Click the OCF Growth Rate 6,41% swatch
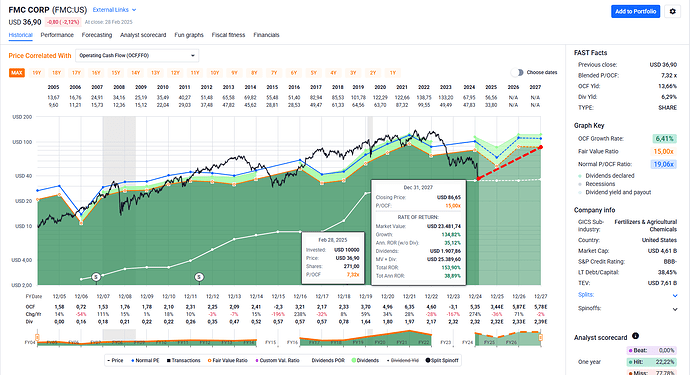This screenshot has height=375, width=690. coord(664,139)
